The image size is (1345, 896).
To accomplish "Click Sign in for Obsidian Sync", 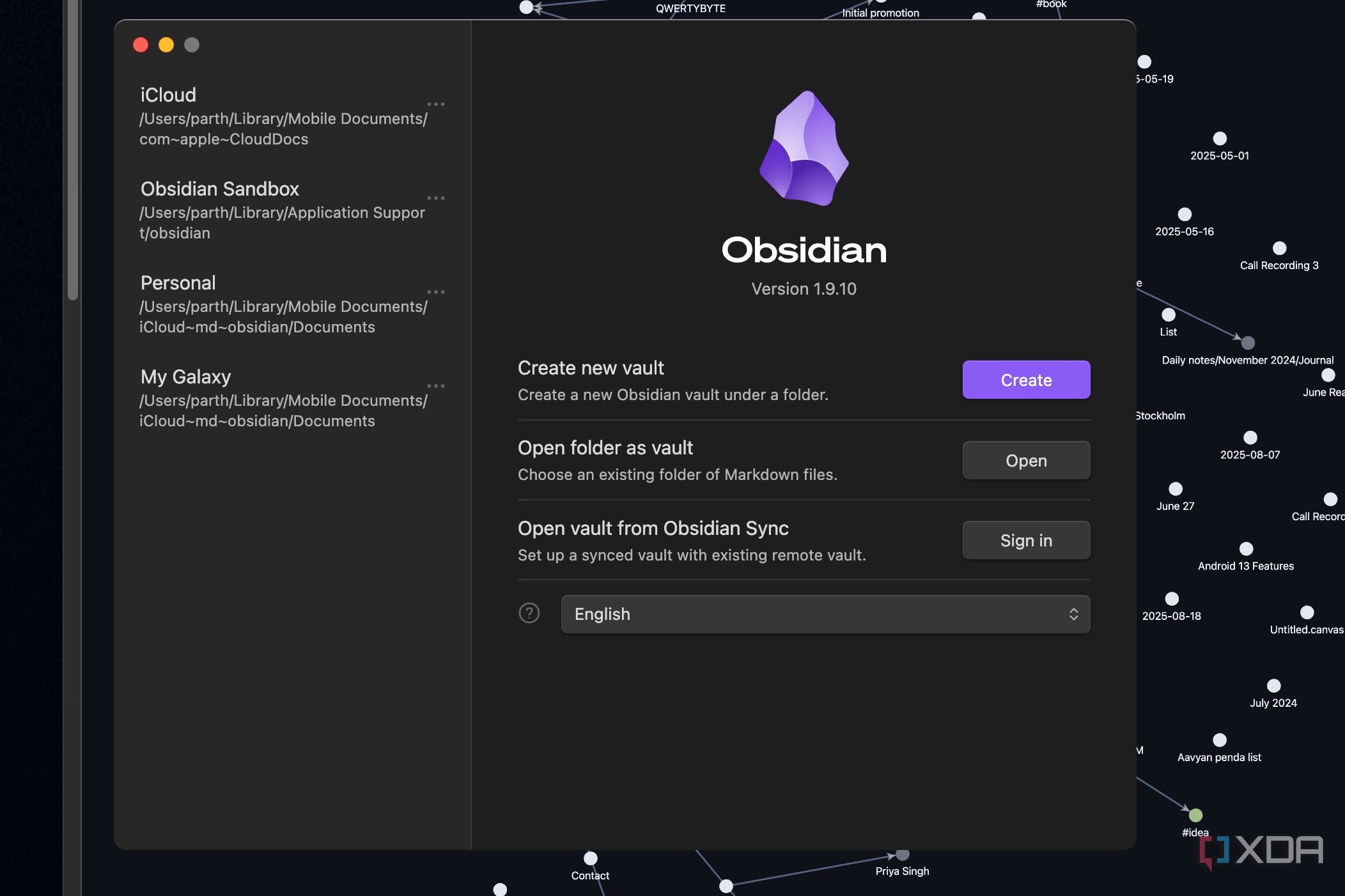I will coord(1025,541).
